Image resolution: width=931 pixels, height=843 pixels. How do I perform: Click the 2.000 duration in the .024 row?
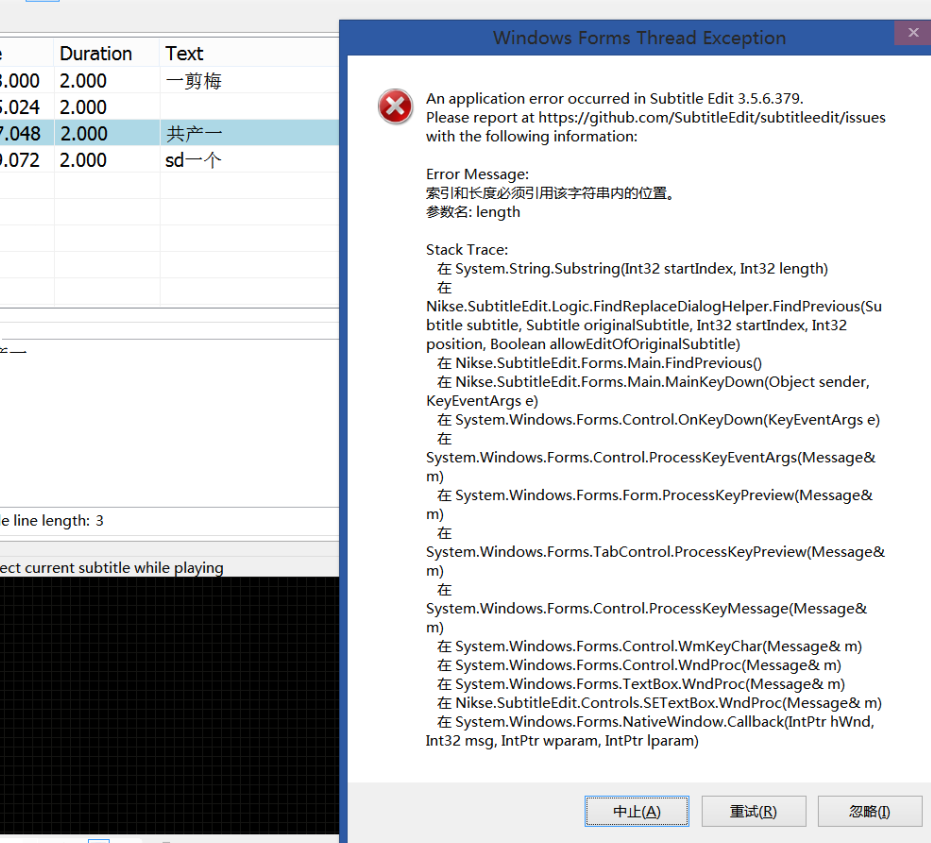83,107
